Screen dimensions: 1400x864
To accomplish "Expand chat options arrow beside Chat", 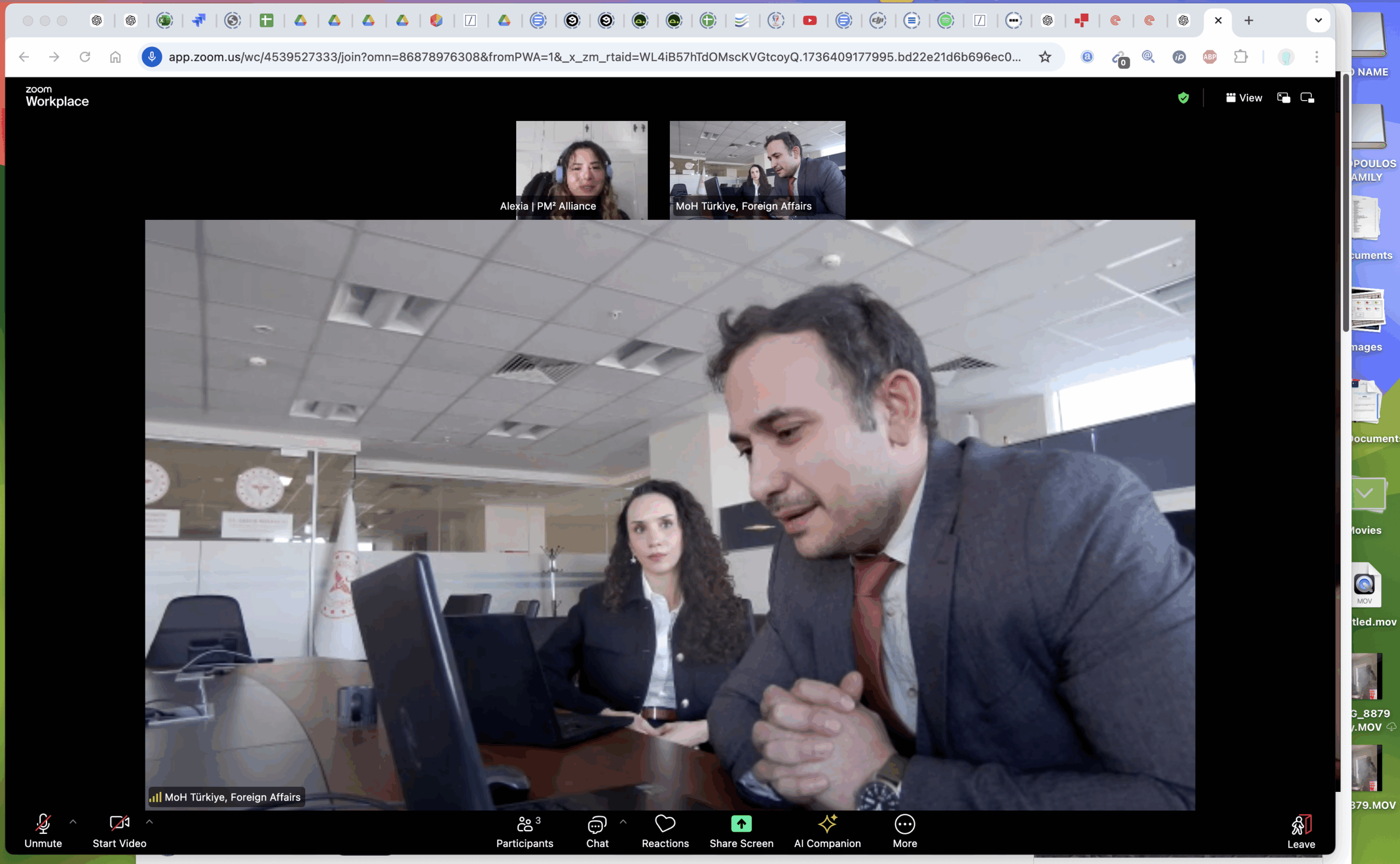I will [x=623, y=822].
